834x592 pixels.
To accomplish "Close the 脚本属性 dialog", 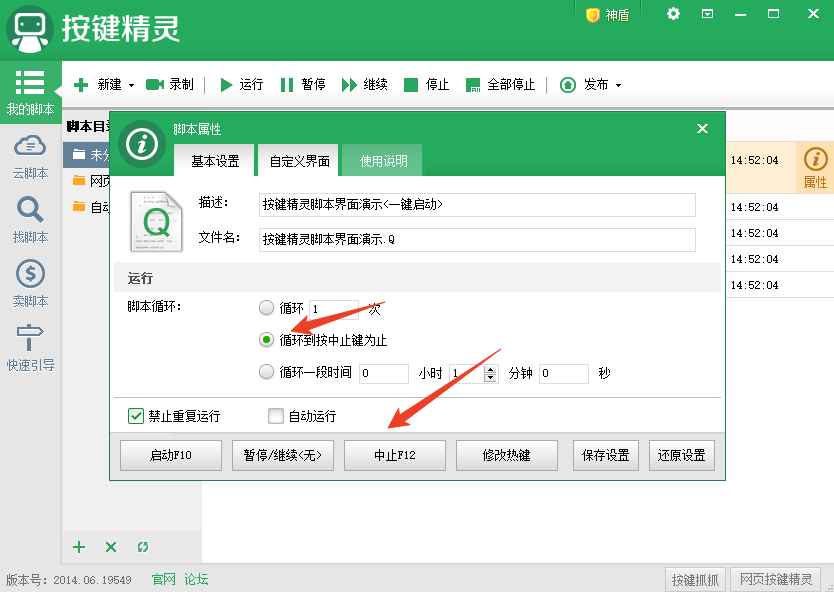I will (702, 129).
